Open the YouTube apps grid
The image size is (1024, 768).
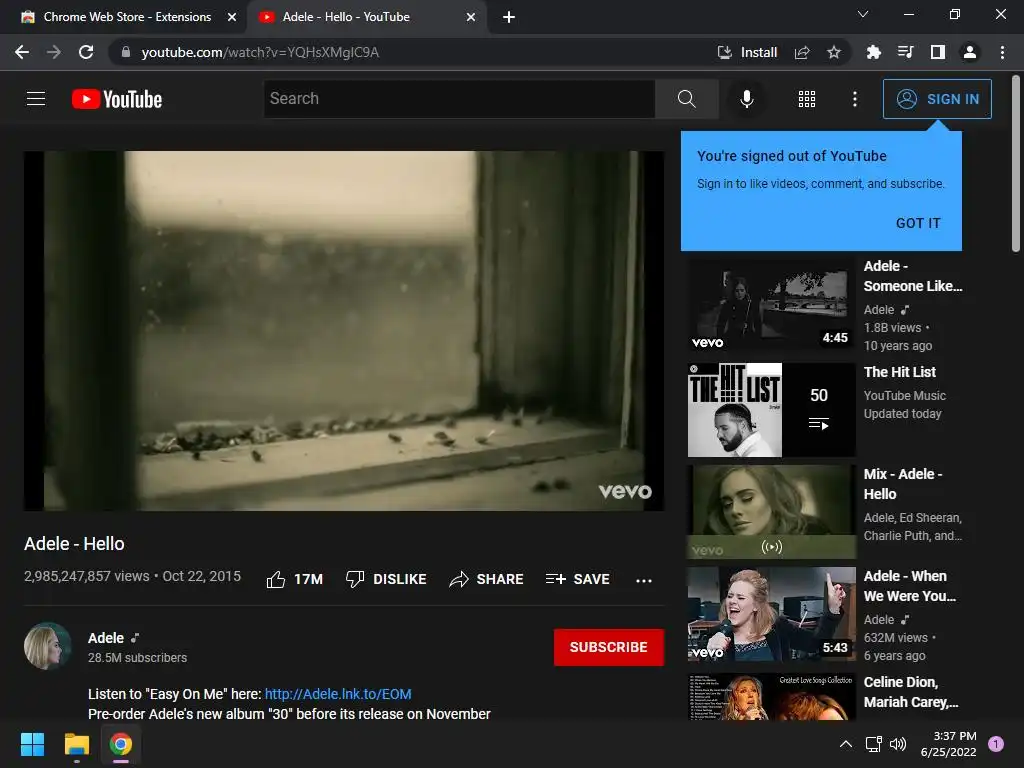[807, 99]
